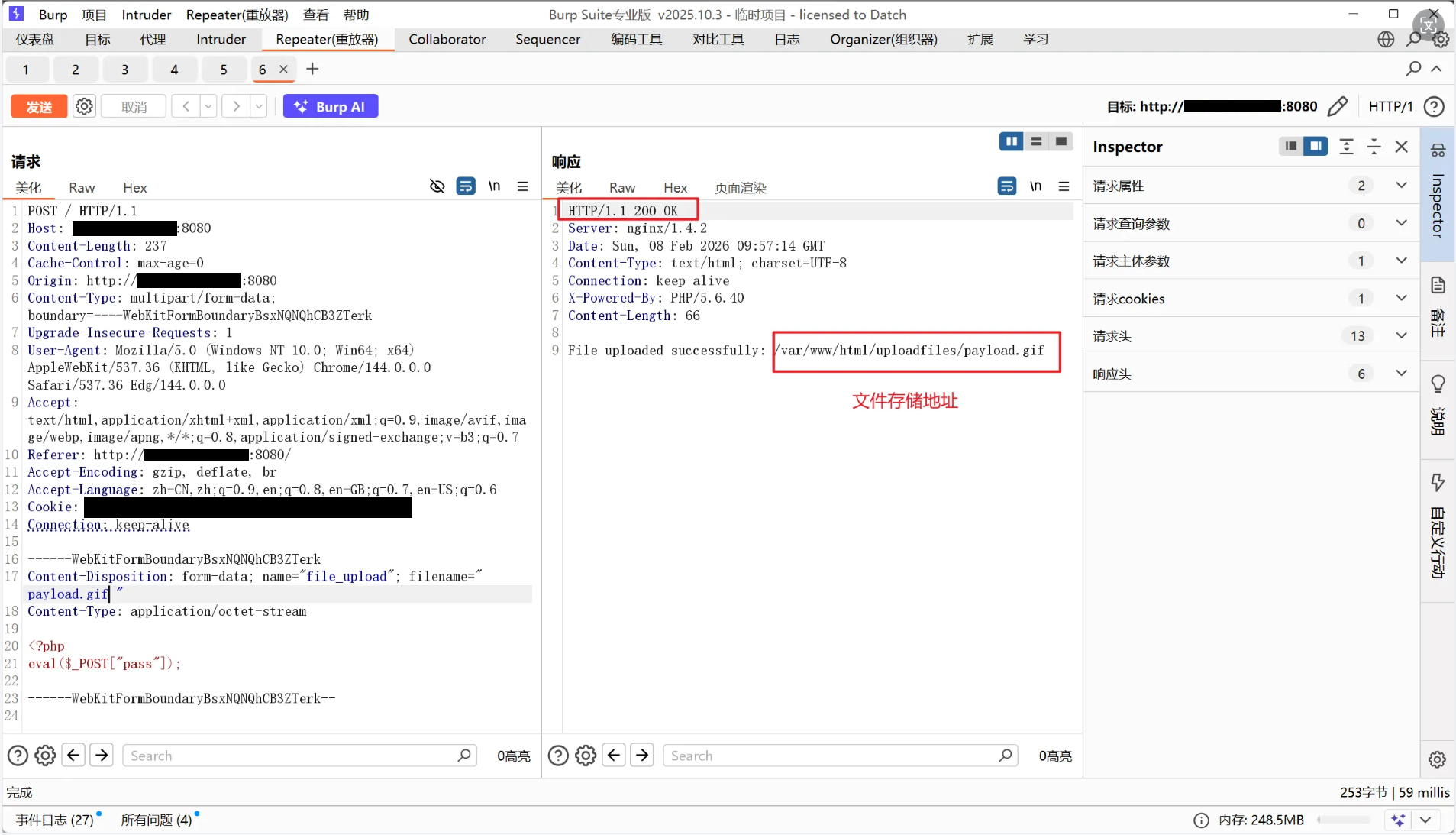The height and width of the screenshot is (835, 1456).
Task: Toggle \n display in request editor
Action: coord(495,186)
